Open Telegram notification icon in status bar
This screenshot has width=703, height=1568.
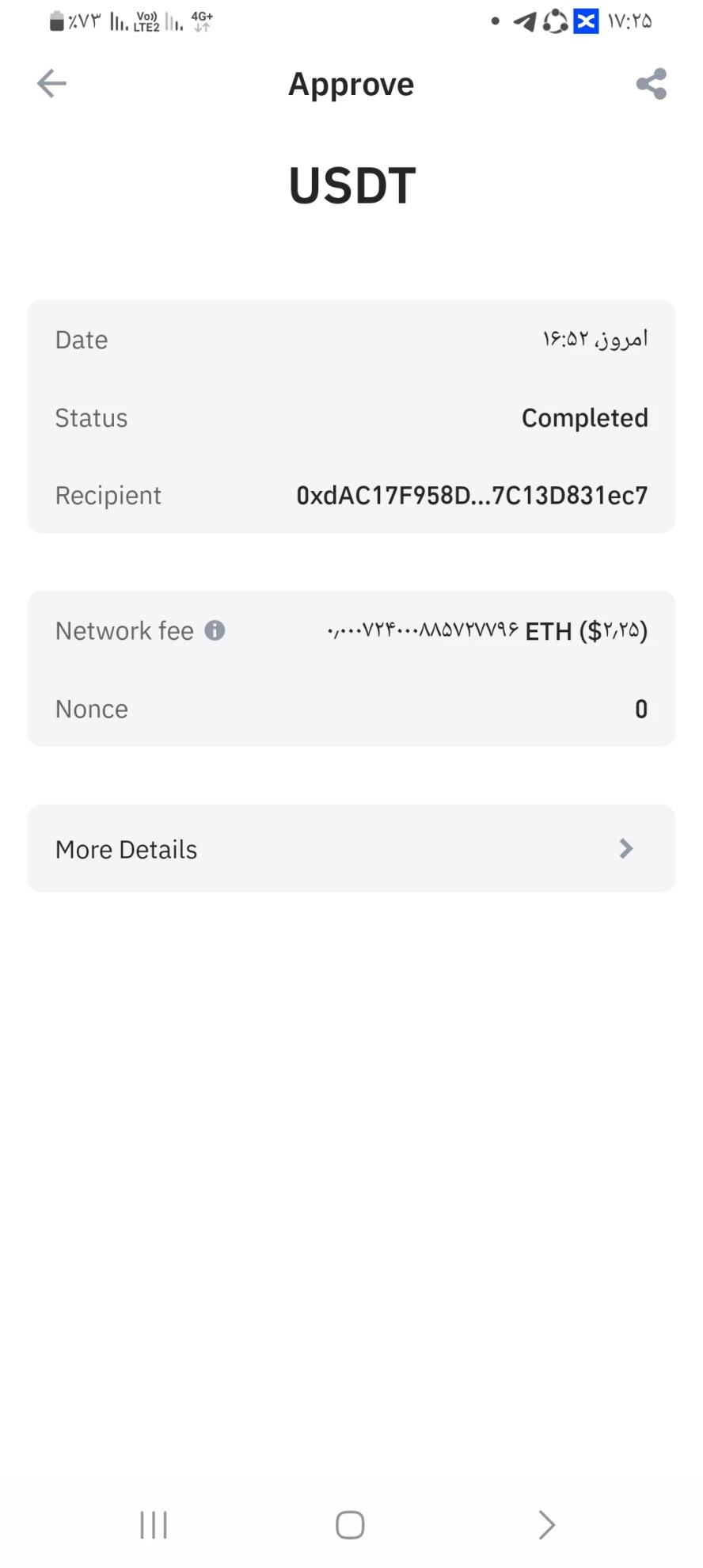(525, 21)
